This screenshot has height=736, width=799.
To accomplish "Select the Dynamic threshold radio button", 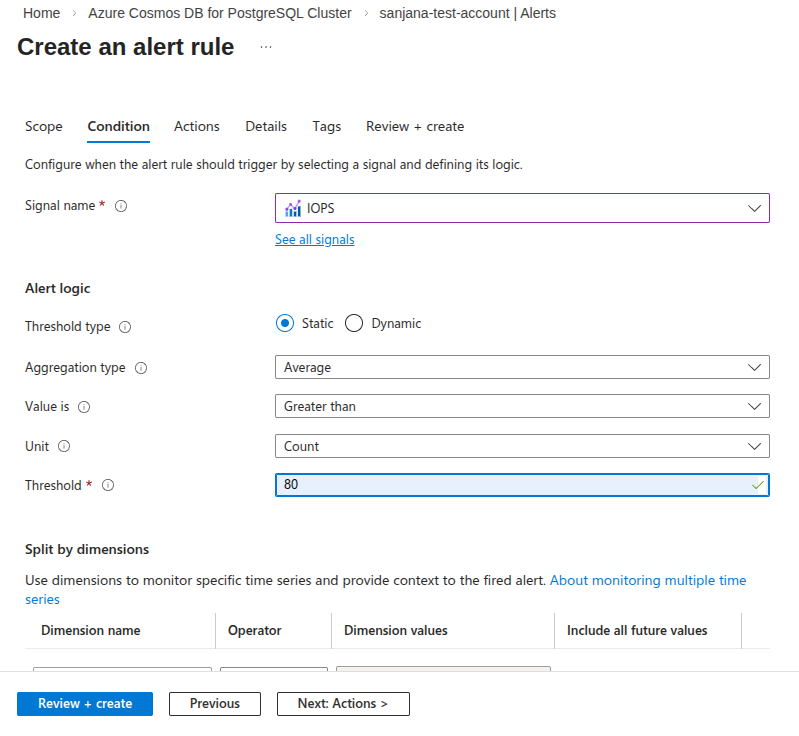I will tap(353, 323).
